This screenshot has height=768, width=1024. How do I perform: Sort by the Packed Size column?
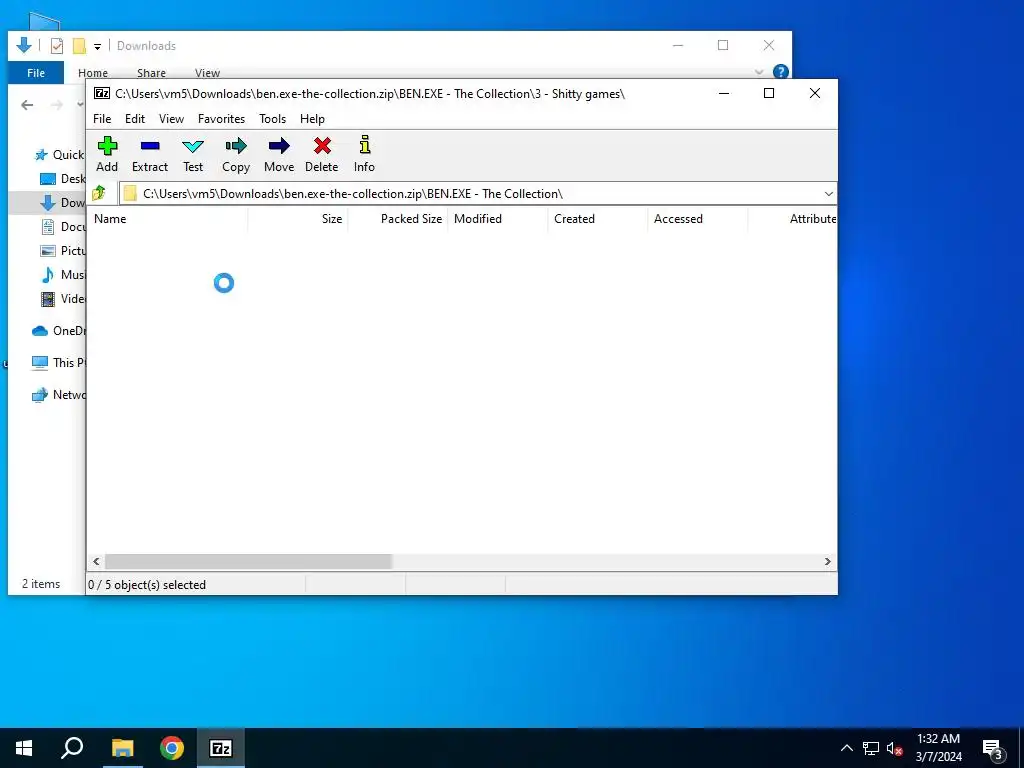(398, 219)
